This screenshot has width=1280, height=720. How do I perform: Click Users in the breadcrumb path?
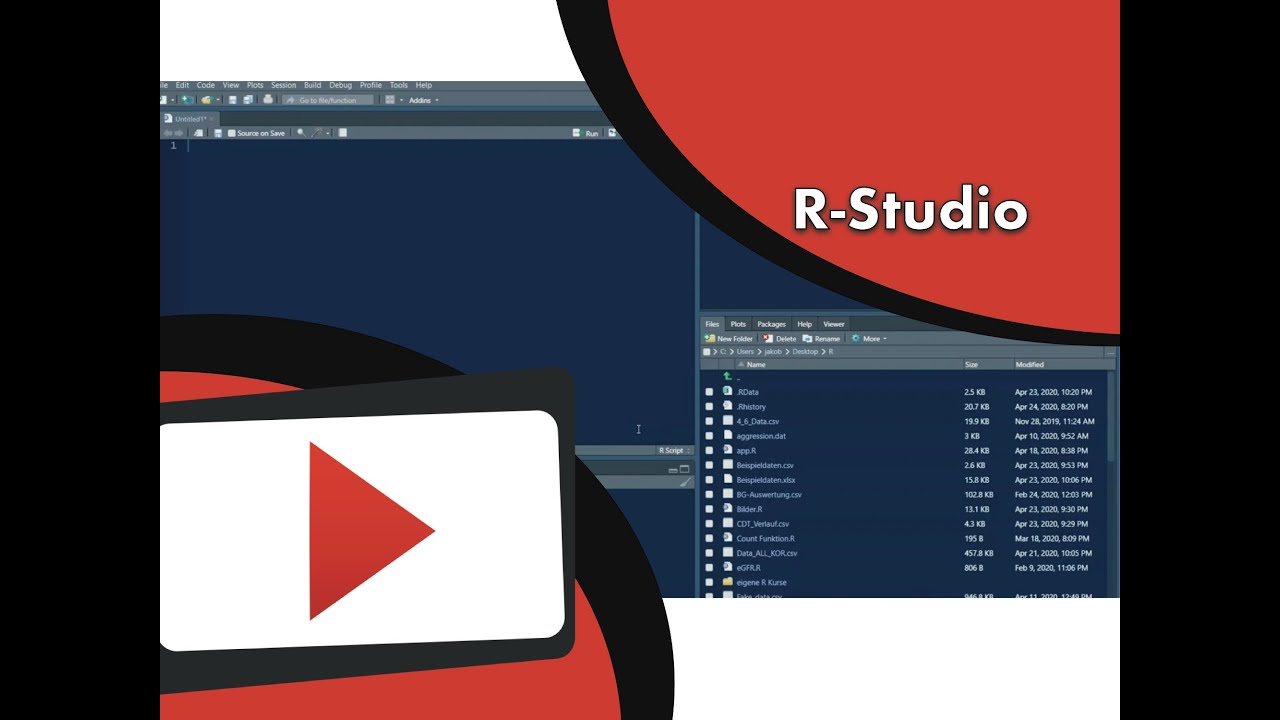click(x=745, y=352)
